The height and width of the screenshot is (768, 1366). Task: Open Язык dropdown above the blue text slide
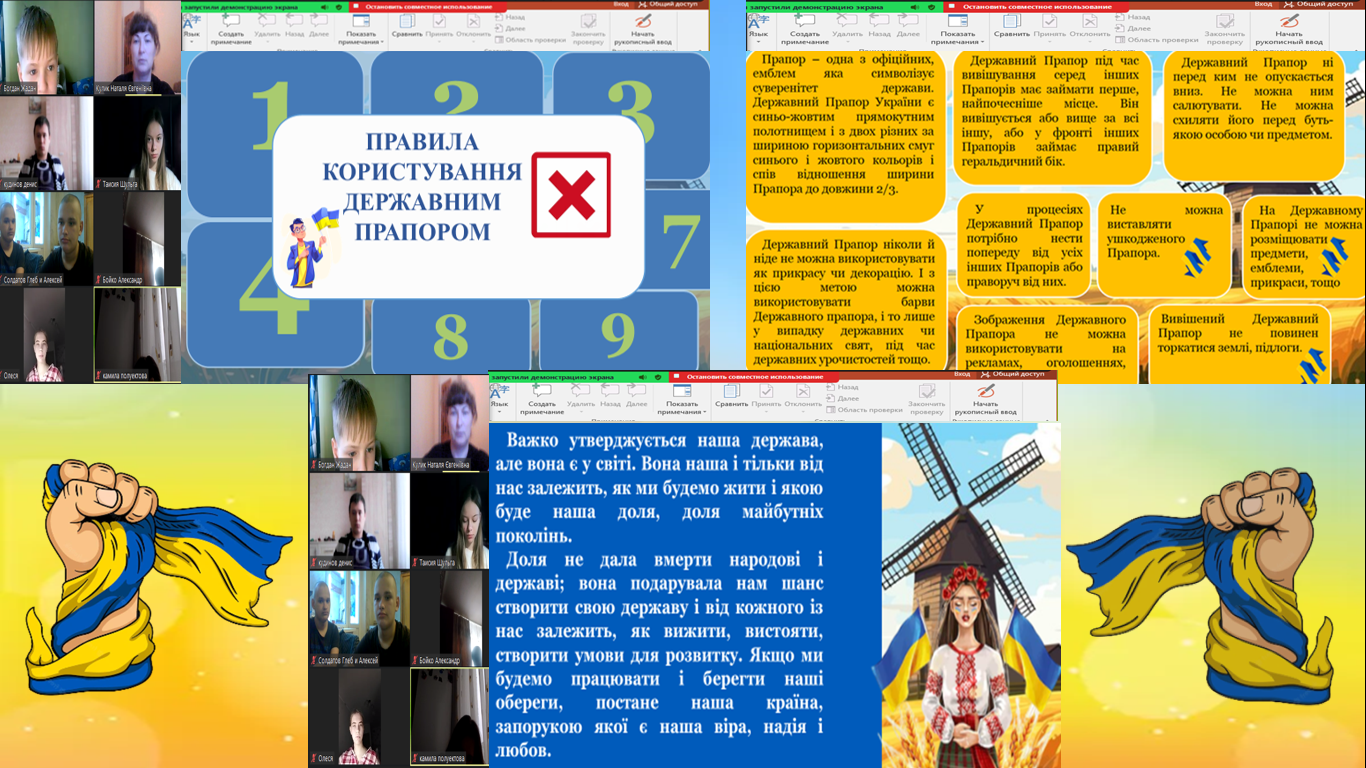point(498,397)
